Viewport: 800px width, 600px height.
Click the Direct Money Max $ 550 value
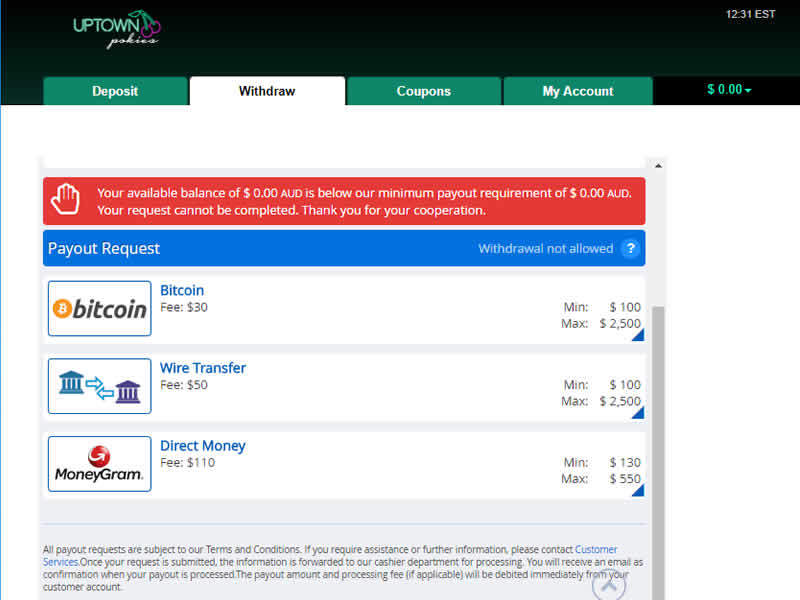[625, 479]
